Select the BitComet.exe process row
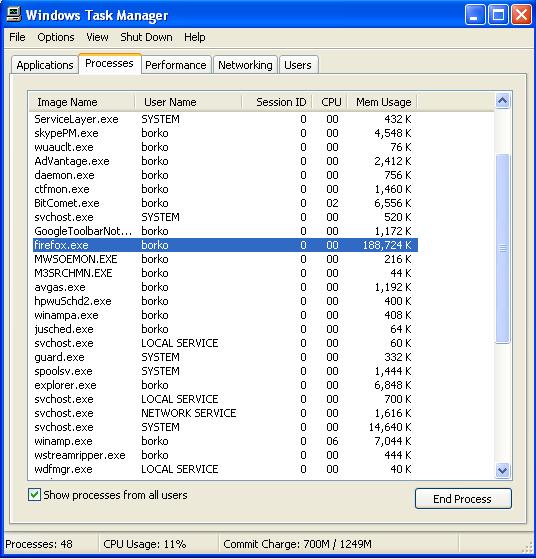This screenshot has width=536, height=559. (x=225, y=203)
